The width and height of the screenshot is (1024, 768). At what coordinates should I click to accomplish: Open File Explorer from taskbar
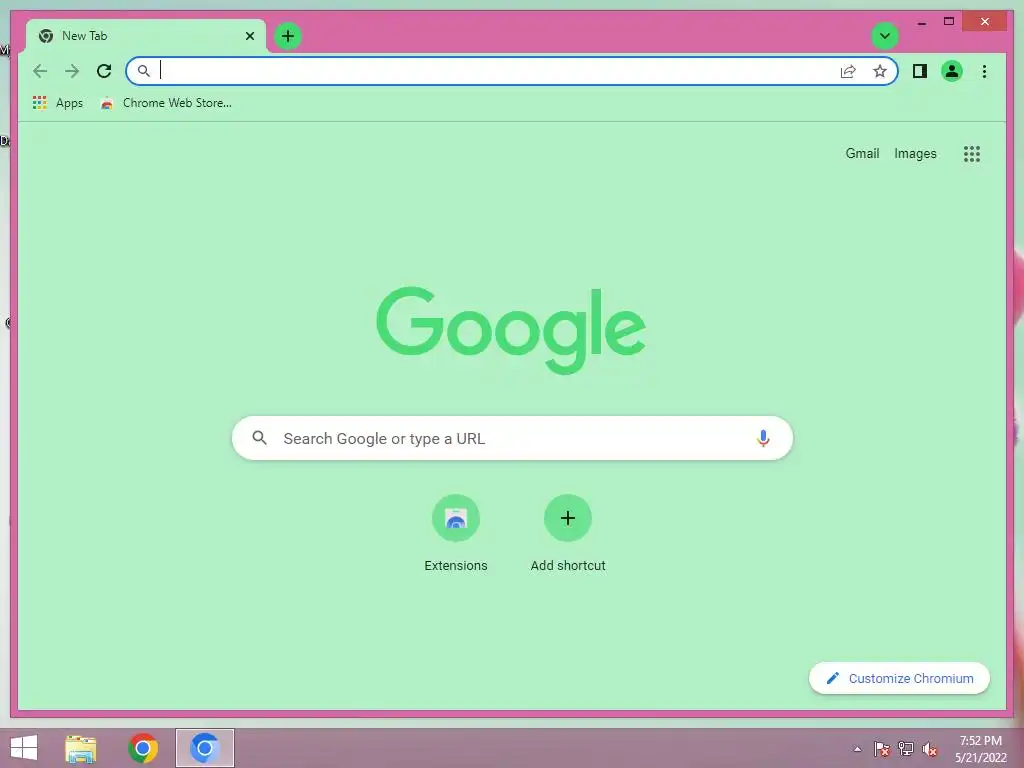click(x=80, y=748)
